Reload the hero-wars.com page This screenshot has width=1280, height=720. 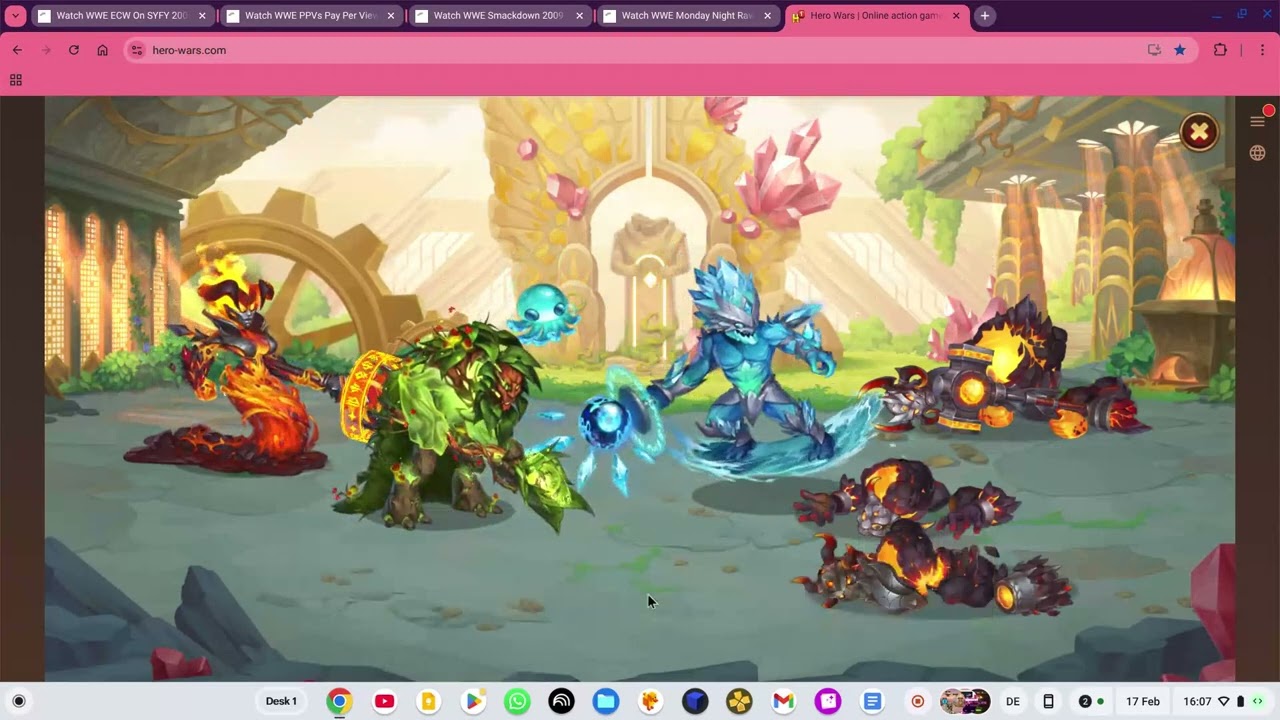coord(74,50)
